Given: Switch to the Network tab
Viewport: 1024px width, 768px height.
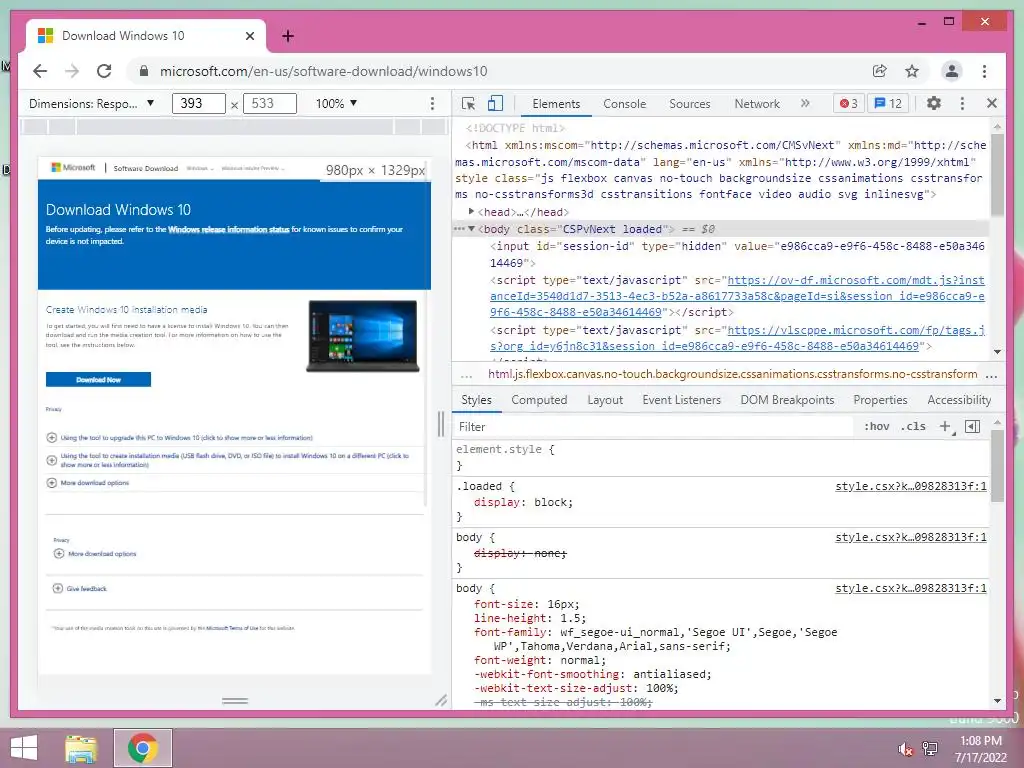Looking at the screenshot, I should (757, 103).
